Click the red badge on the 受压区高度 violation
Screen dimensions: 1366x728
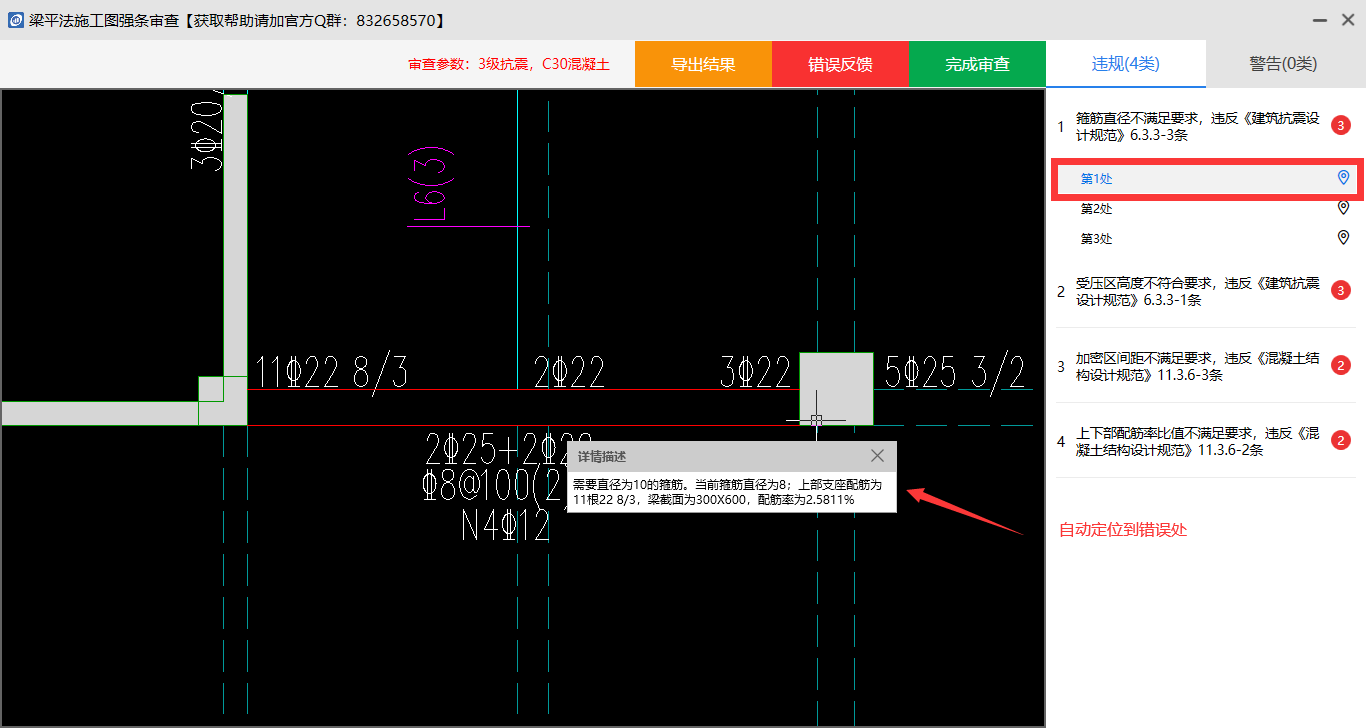(x=1341, y=290)
